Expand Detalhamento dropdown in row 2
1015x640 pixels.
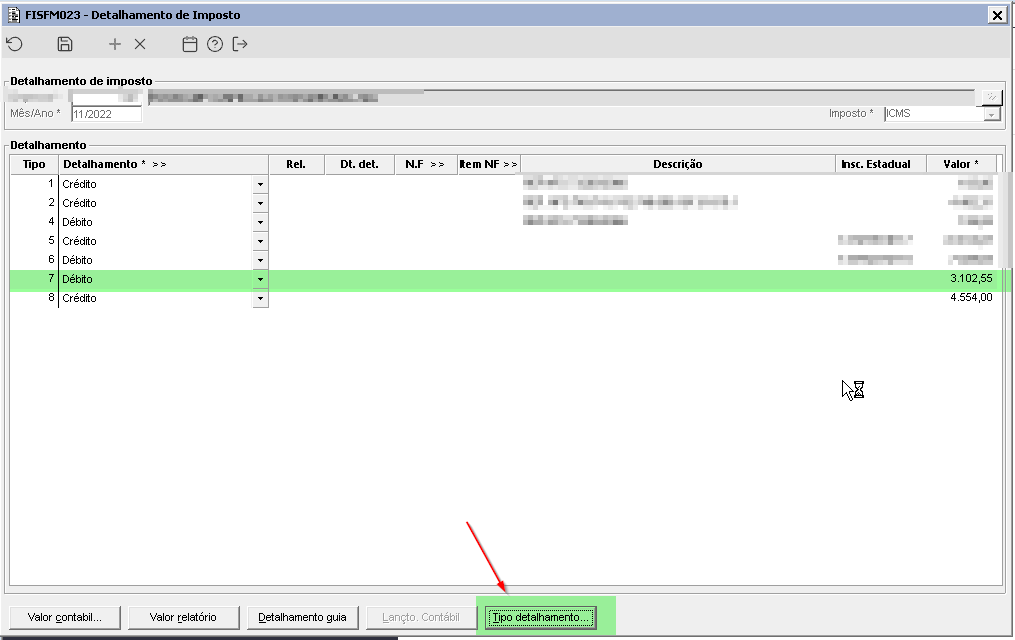[x=260, y=203]
